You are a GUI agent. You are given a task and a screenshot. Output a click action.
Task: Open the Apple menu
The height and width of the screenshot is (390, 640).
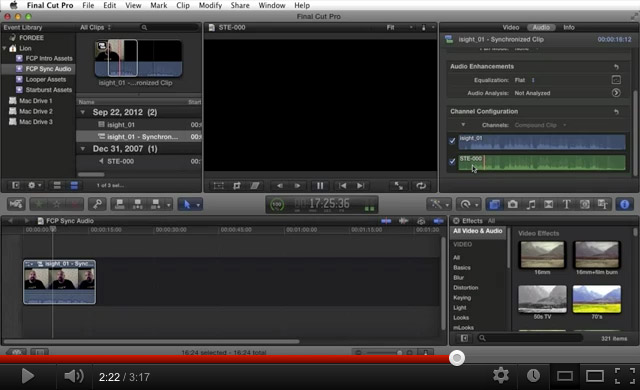[x=13, y=5]
